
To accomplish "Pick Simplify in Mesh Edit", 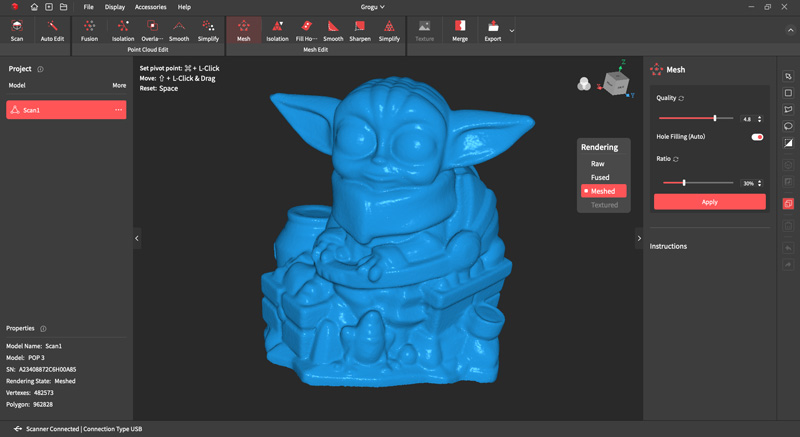I will (x=389, y=31).
